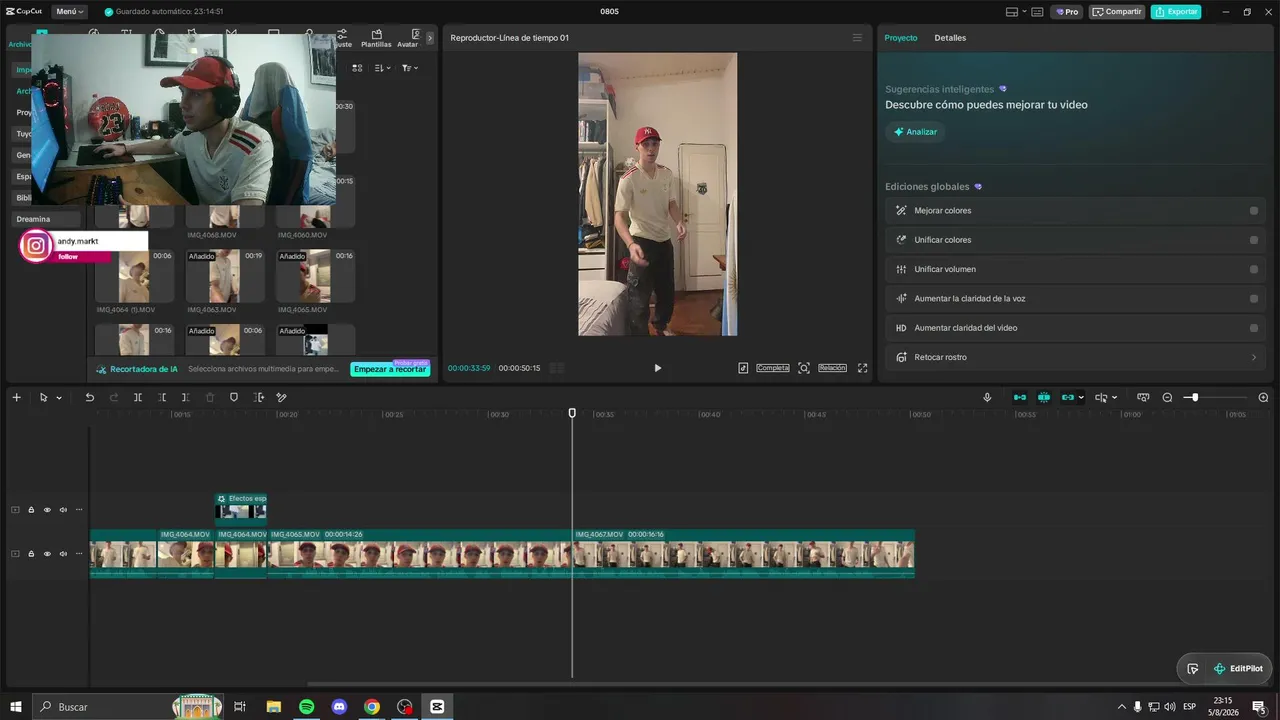Expand the Retocar rostro options
The image size is (1280, 720).
click(x=1254, y=357)
